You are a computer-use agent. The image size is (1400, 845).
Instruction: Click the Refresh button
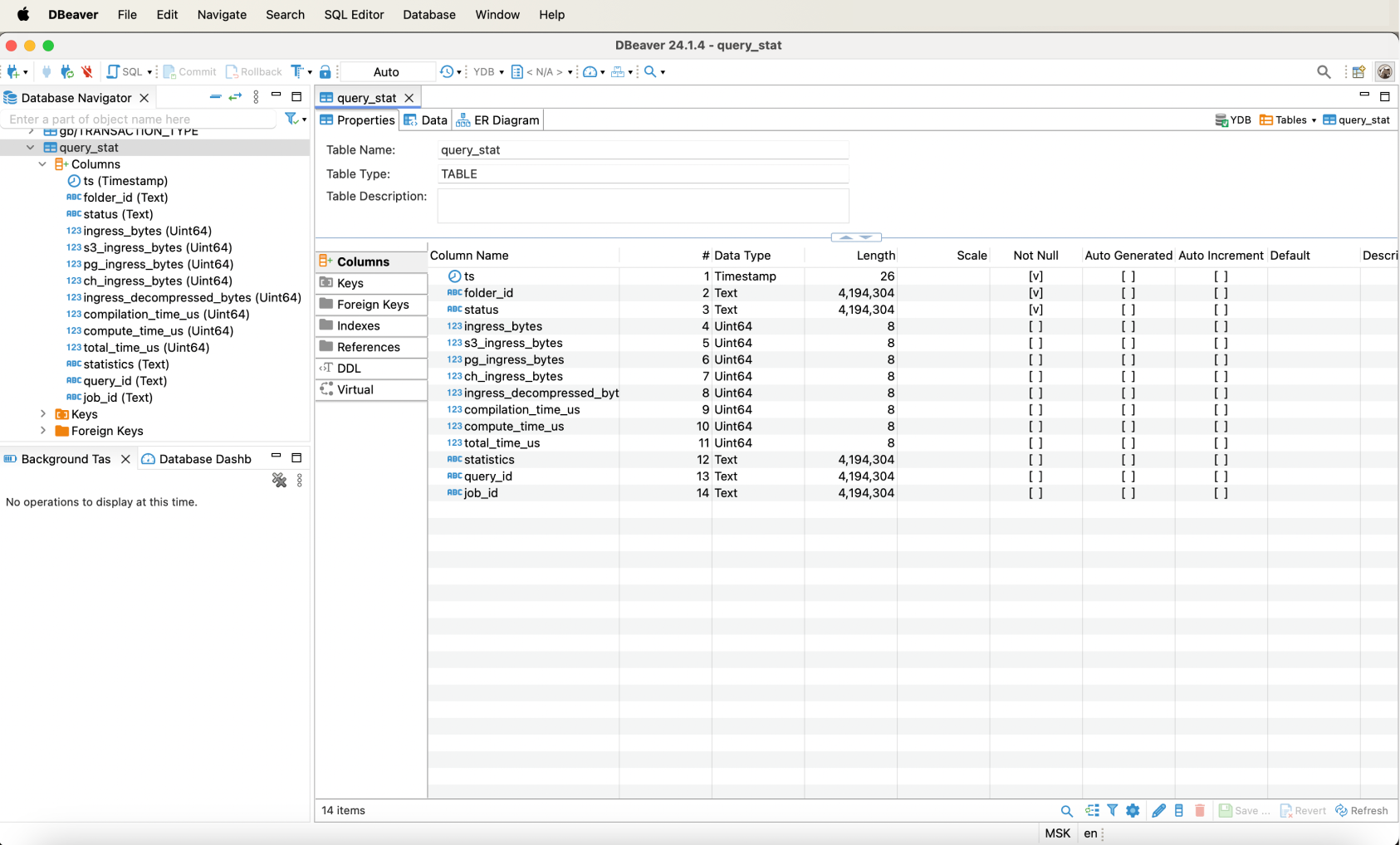tap(1362, 811)
